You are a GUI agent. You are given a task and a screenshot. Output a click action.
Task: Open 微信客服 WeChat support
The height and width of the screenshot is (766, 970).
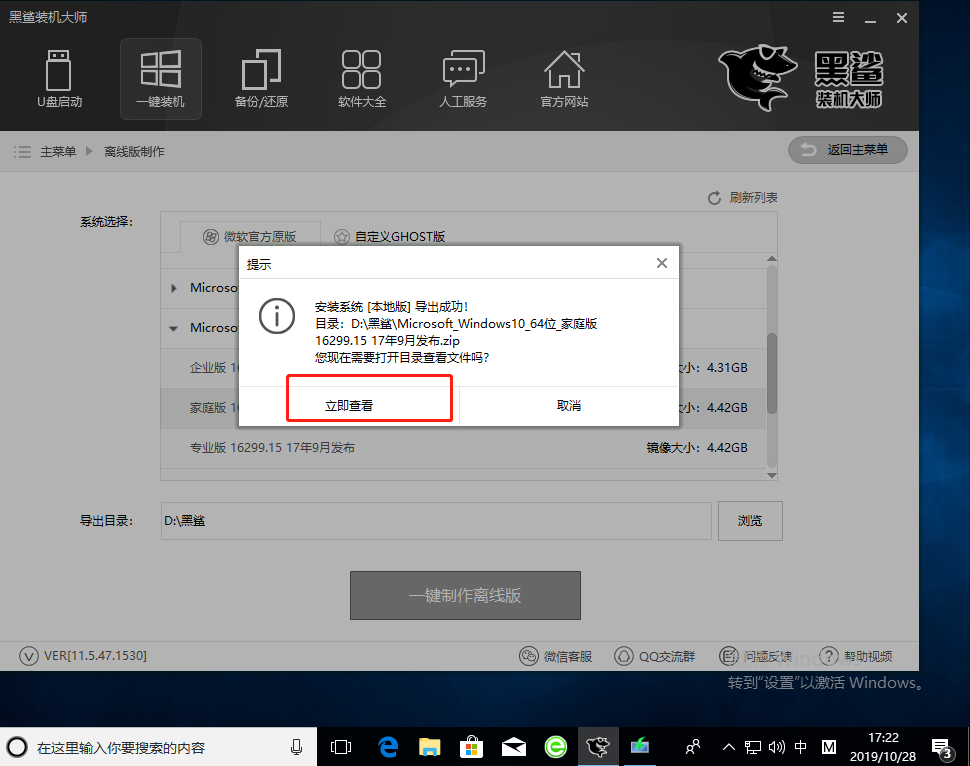click(556, 656)
